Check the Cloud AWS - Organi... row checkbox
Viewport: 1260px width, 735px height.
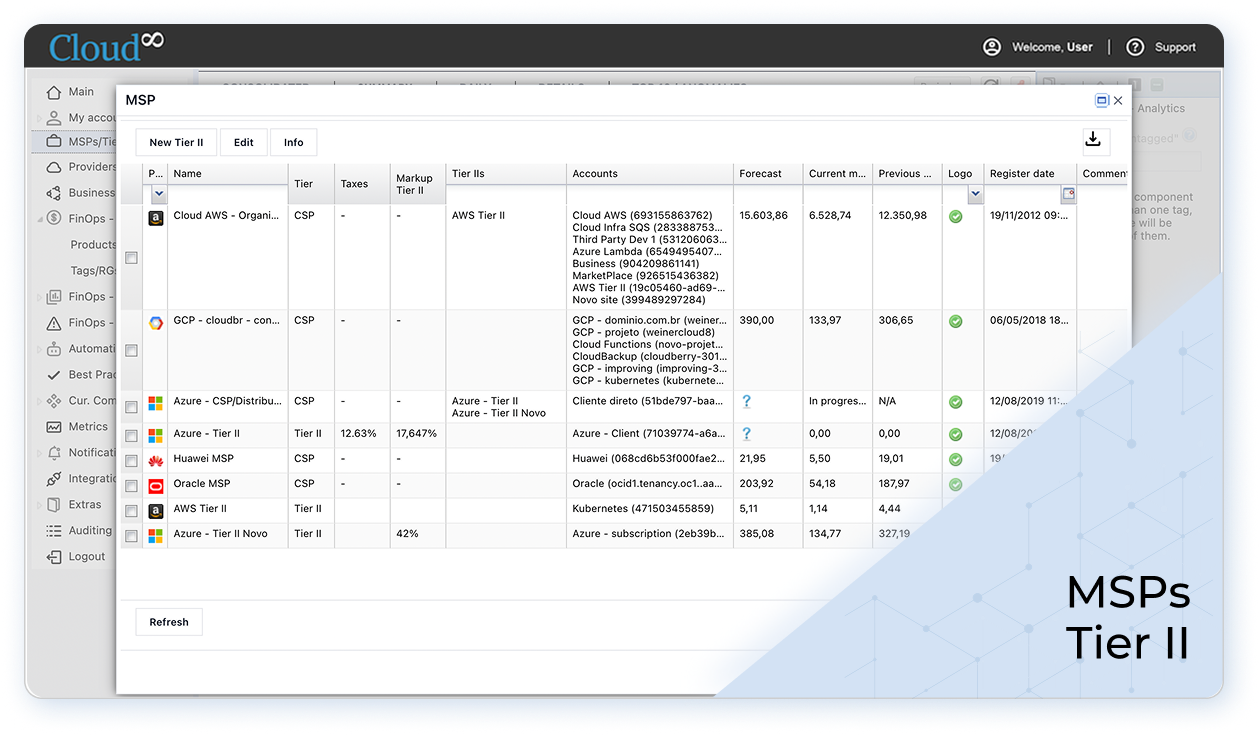[131, 258]
